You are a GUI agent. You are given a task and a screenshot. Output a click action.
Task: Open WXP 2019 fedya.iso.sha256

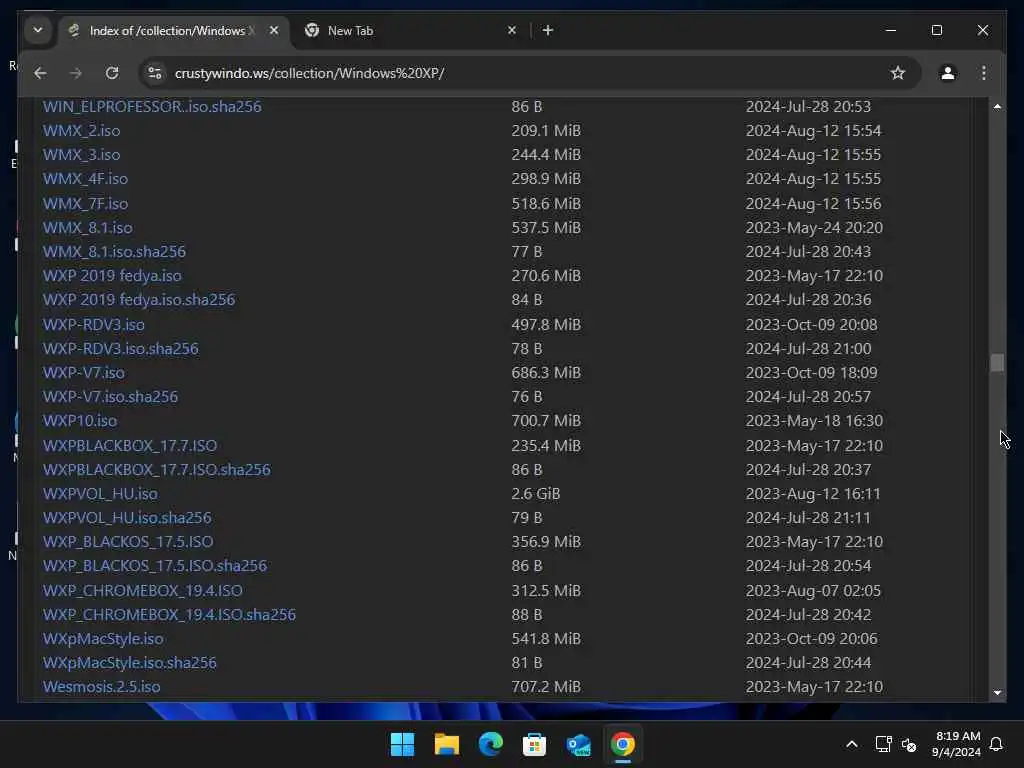[139, 300]
